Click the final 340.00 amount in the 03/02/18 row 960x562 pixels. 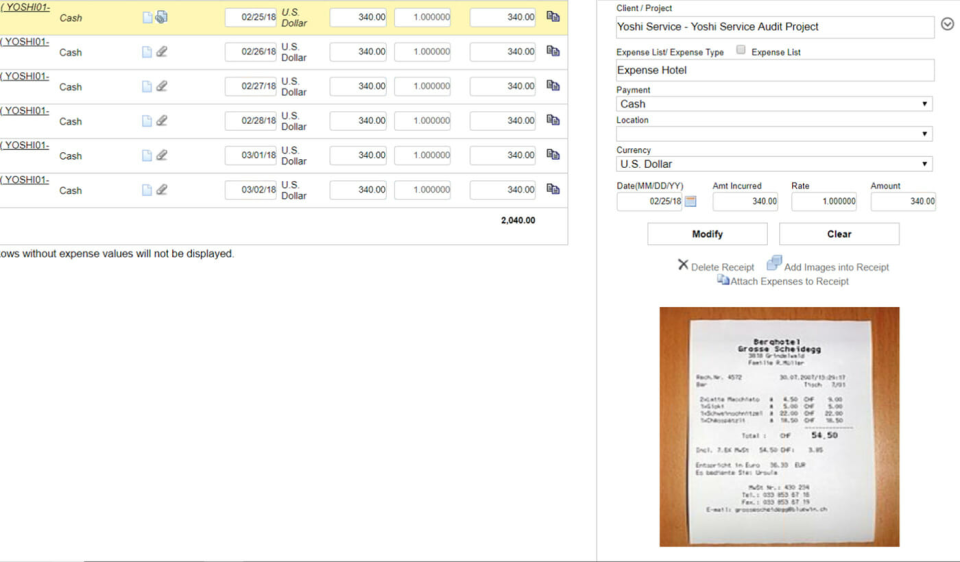[x=503, y=190]
